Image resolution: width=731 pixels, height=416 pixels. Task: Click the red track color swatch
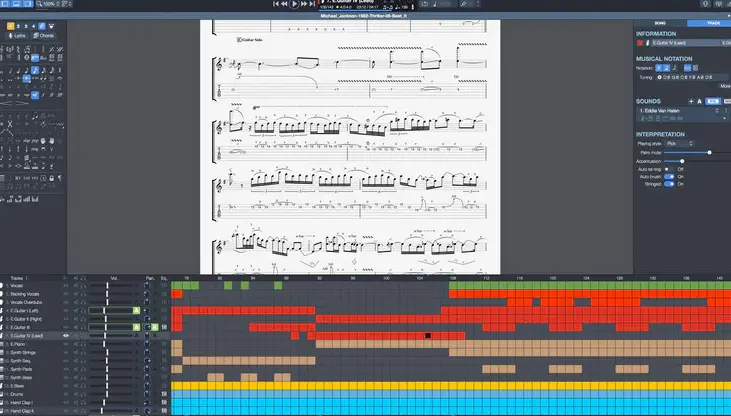(640, 43)
